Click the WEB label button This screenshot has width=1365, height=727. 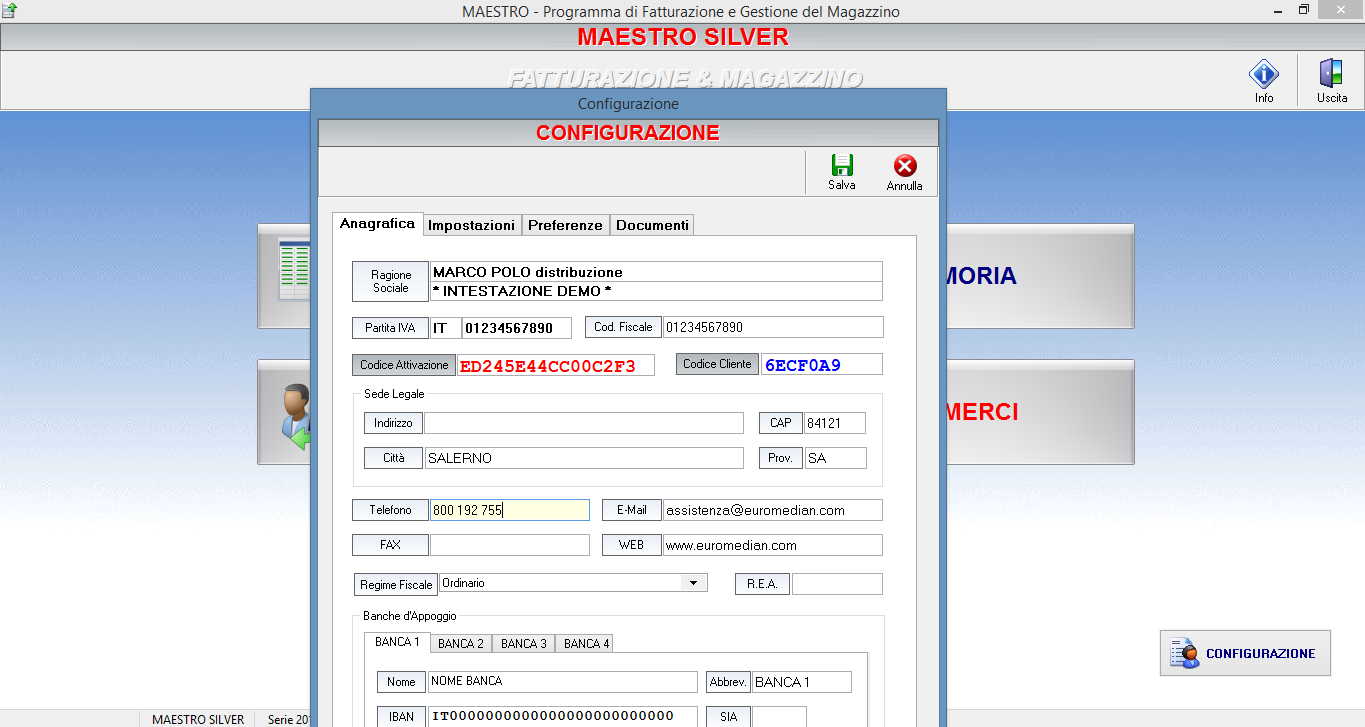631,545
